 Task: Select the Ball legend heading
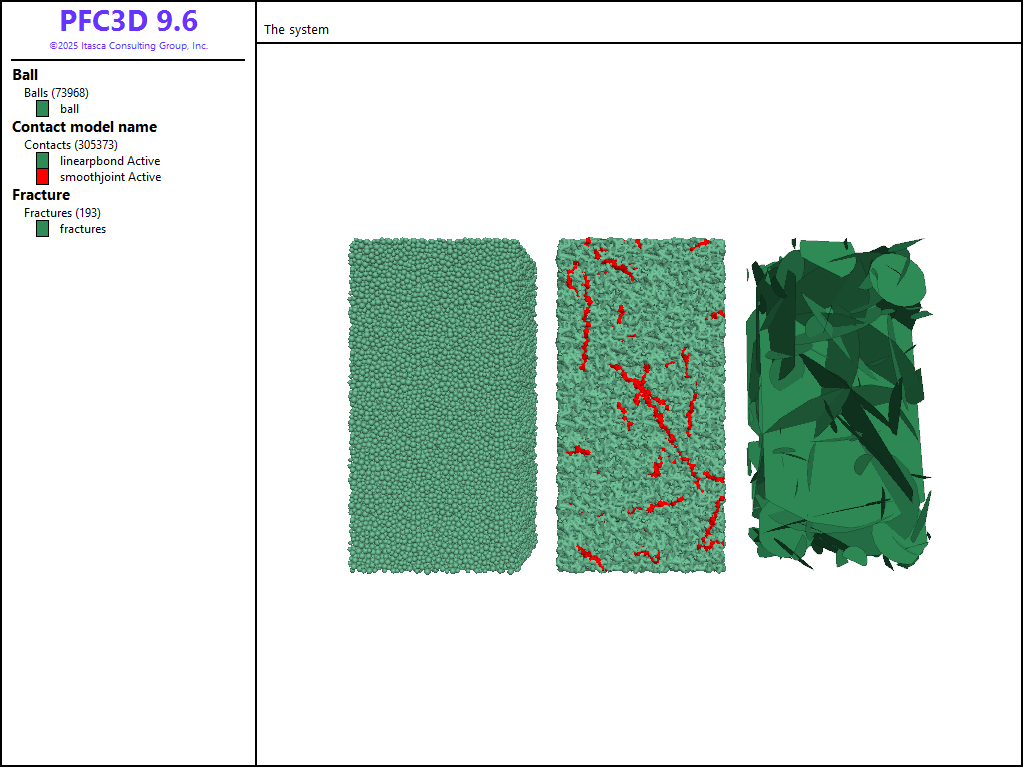[25, 75]
